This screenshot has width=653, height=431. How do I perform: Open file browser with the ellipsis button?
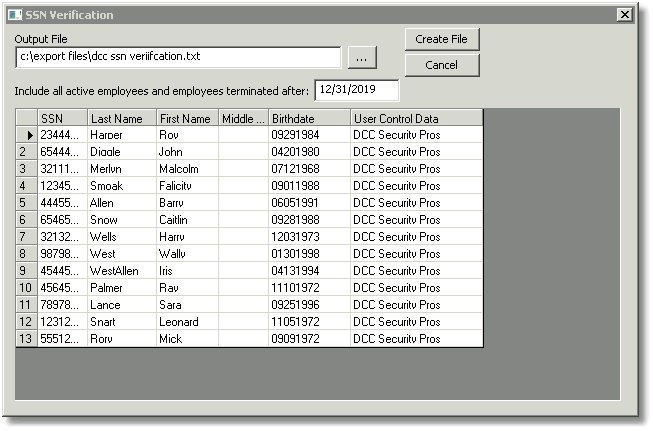361,57
